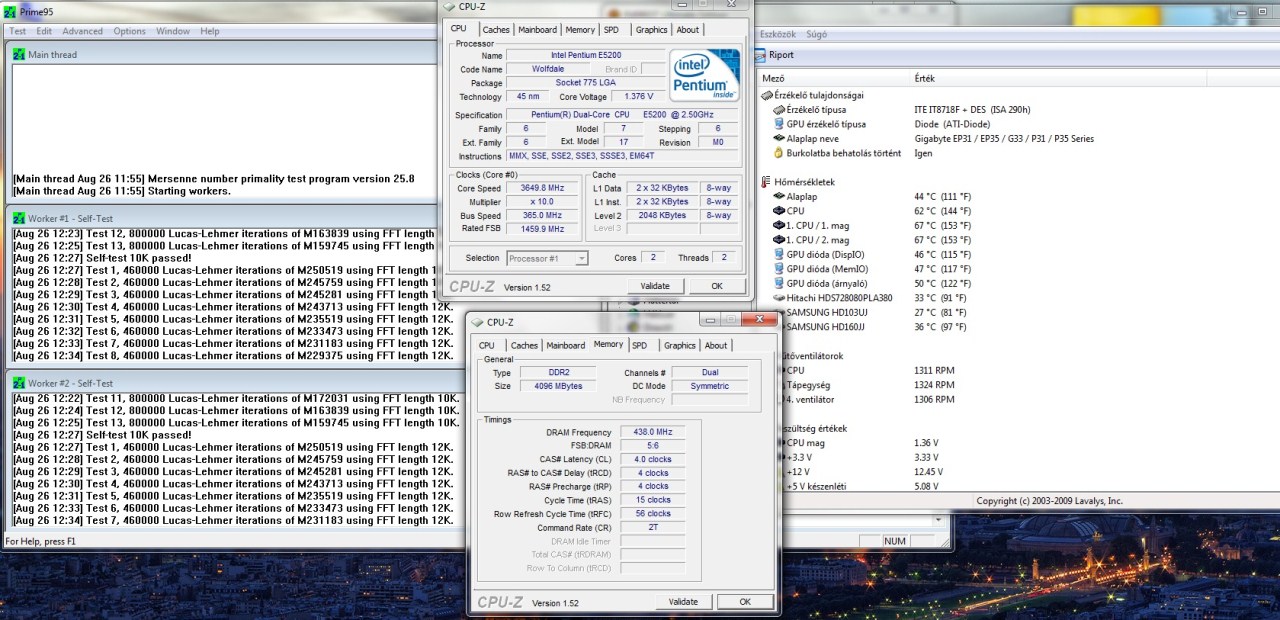Click the CPU-Z Memory window title icon

[477, 322]
